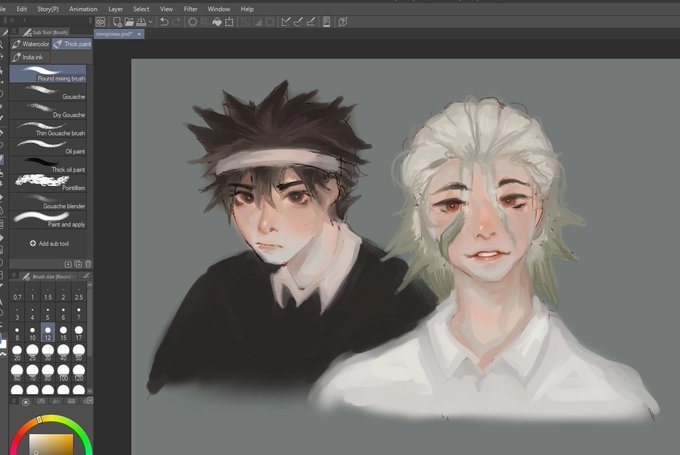Open Clip Studio launcher icon

coord(101,22)
